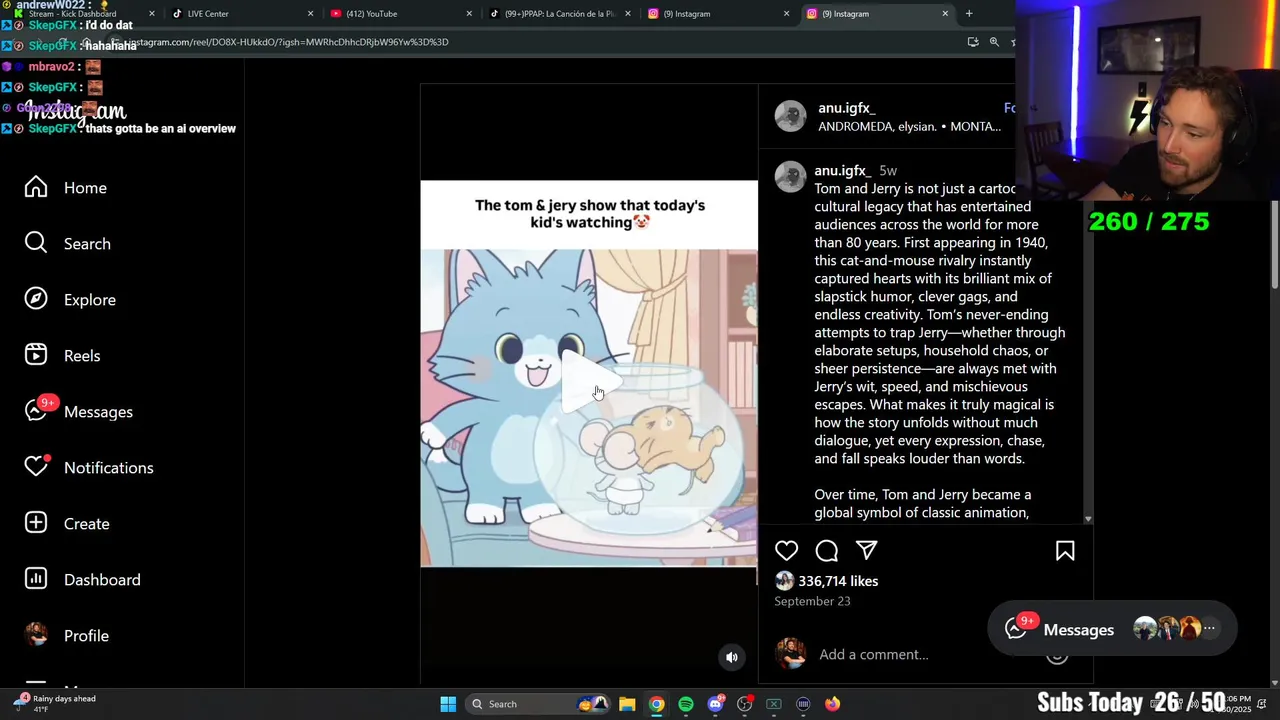Open the green Xbox Game Bar taskbar icon
Image resolution: width=1280 pixels, height=720 pixels.
[774, 704]
